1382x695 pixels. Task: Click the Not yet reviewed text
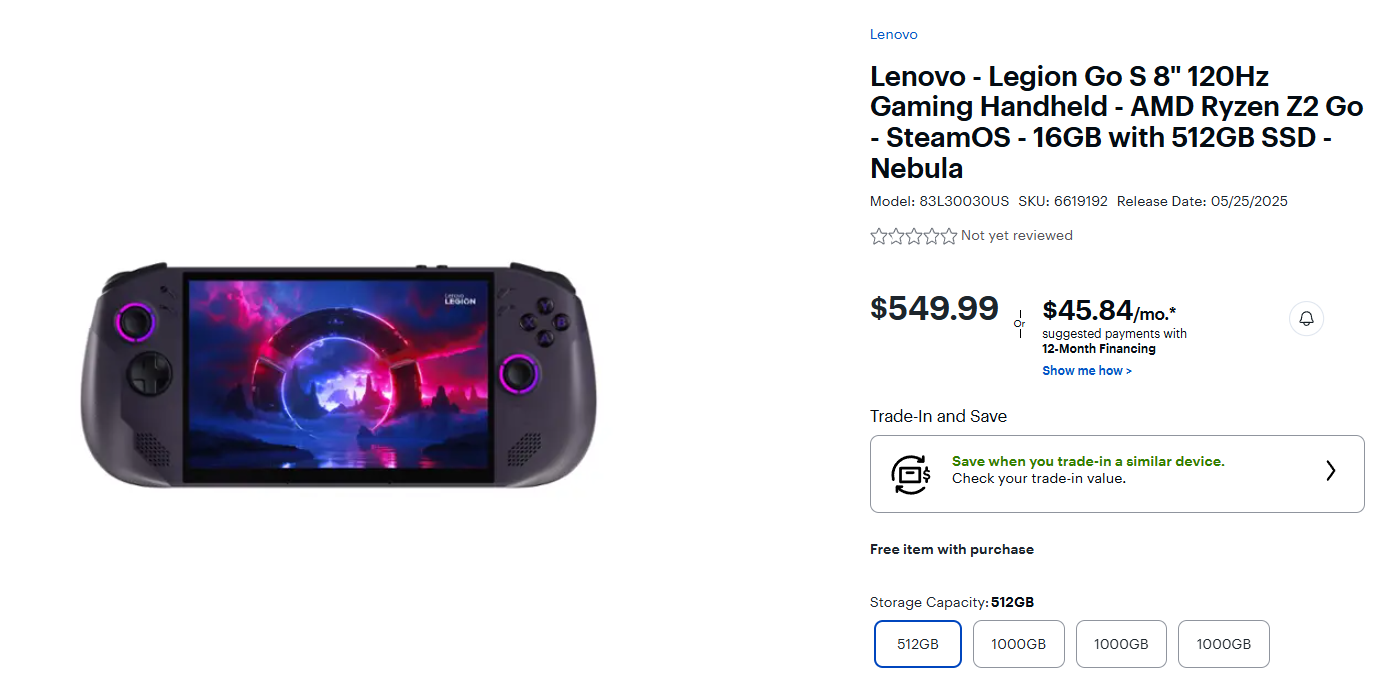pos(1016,235)
